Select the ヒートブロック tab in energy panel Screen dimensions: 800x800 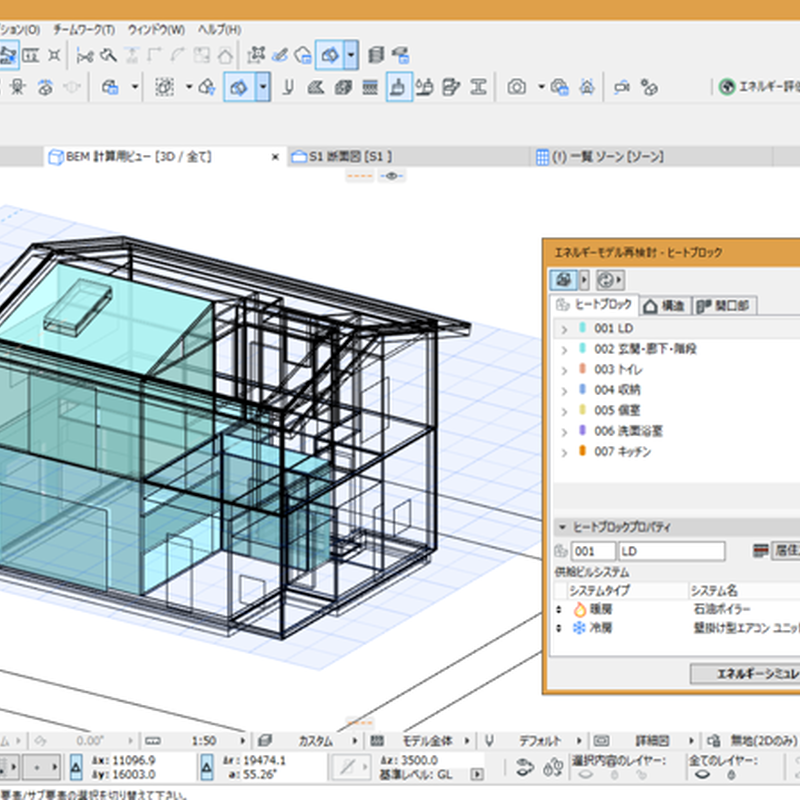(x=594, y=305)
